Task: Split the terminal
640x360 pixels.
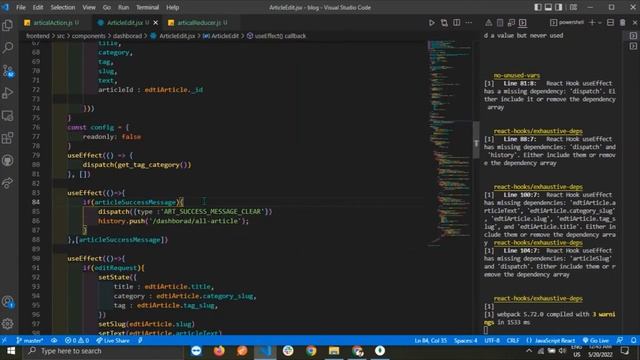Action: 610,23
